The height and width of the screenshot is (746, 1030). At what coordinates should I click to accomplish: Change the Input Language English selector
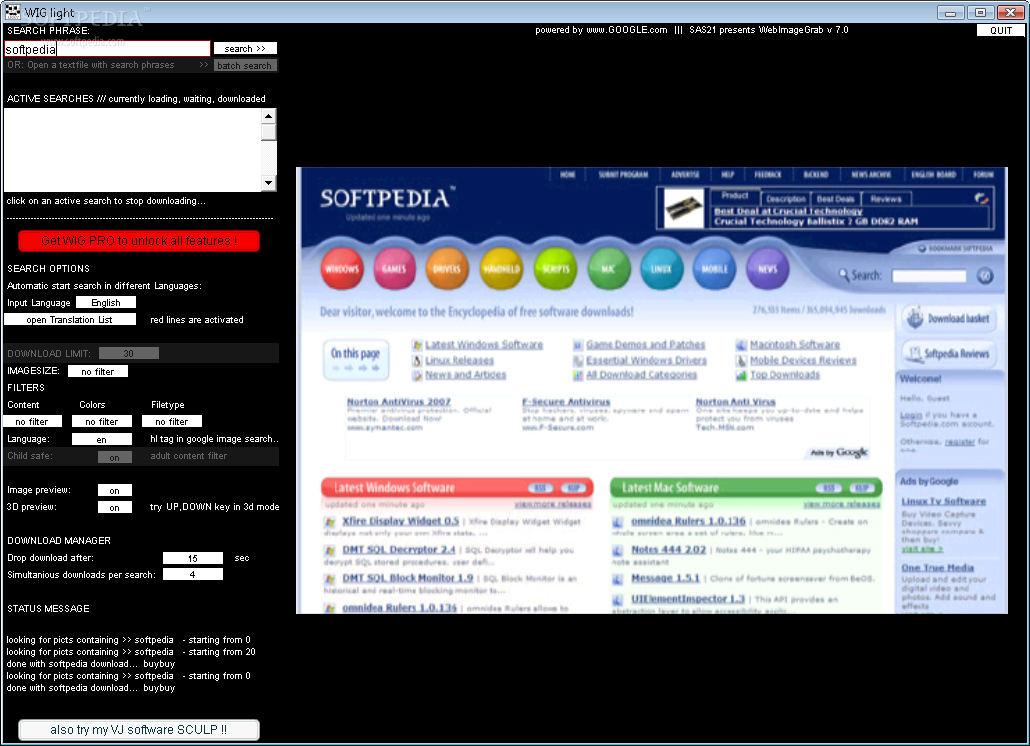pos(106,303)
